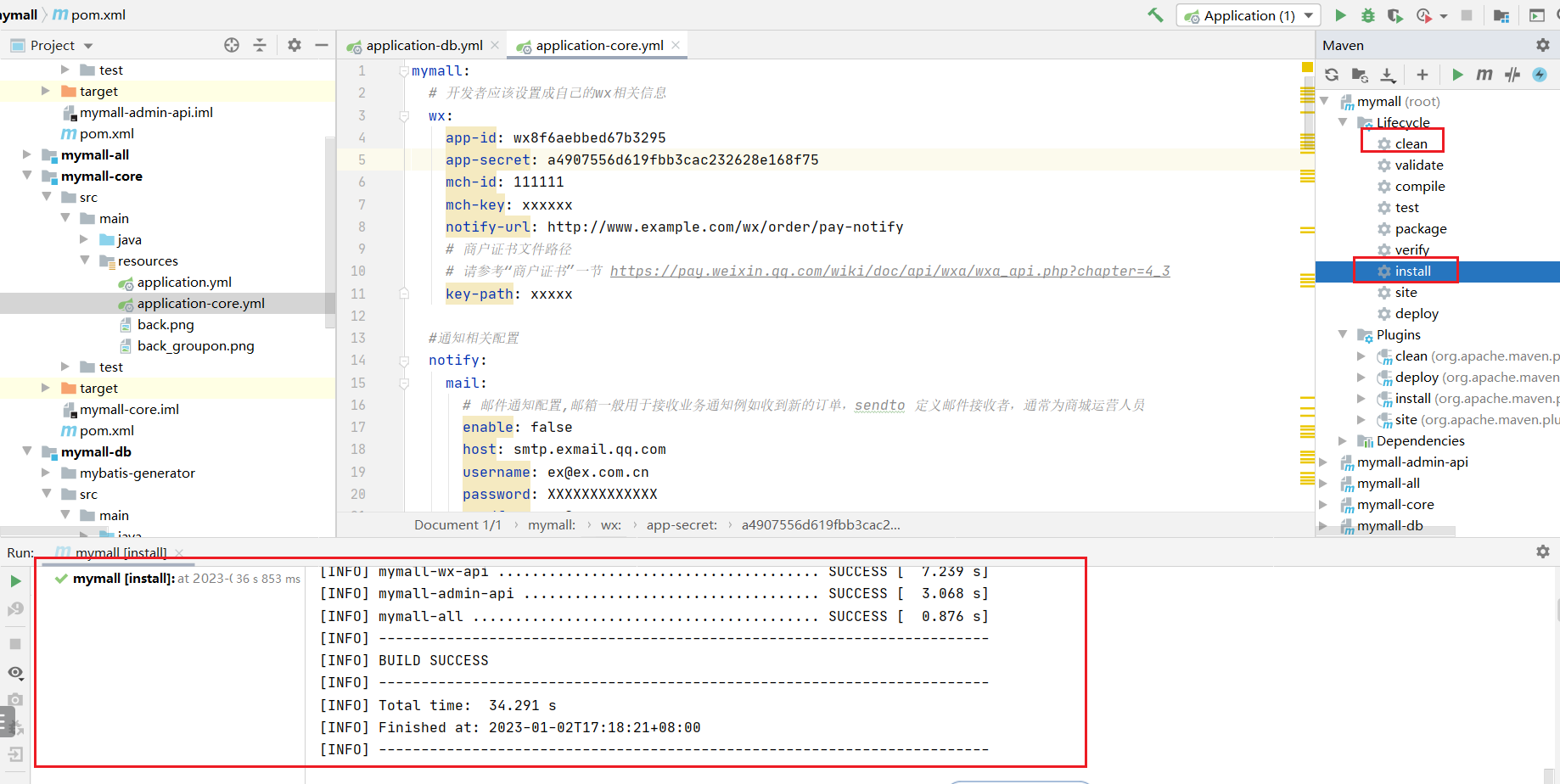This screenshot has height=784, width=1560.
Task: Select mymall [install] result in run tree
Action: [x=177, y=579]
